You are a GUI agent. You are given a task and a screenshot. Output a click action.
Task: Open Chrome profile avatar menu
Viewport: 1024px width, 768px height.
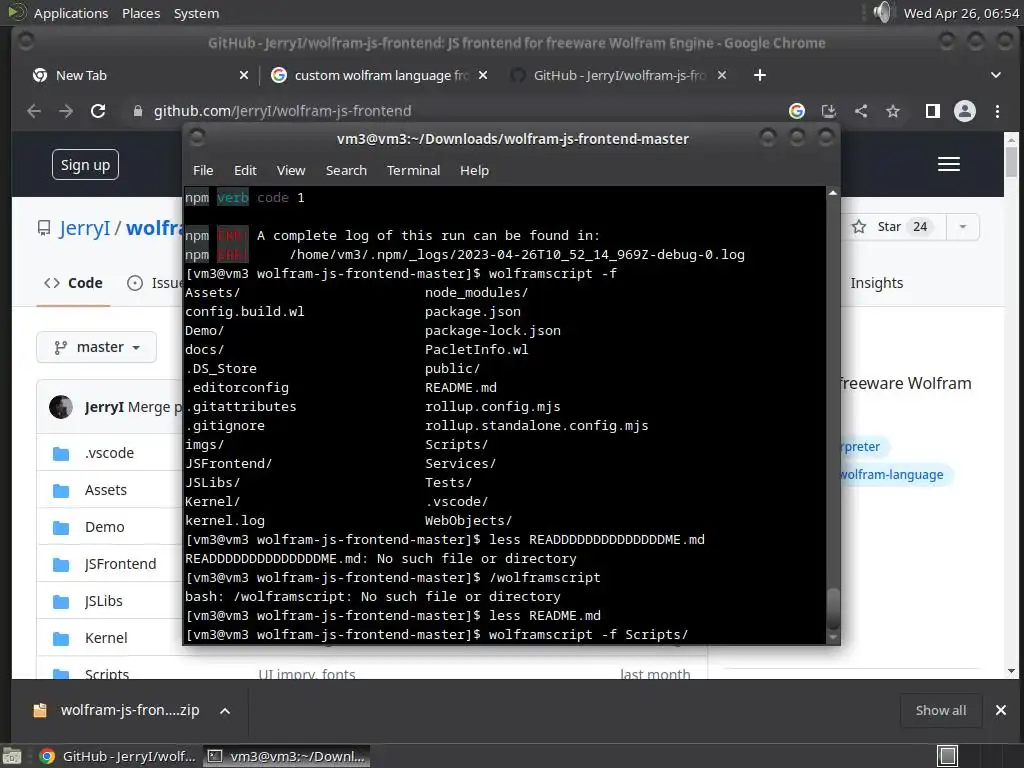[965, 111]
